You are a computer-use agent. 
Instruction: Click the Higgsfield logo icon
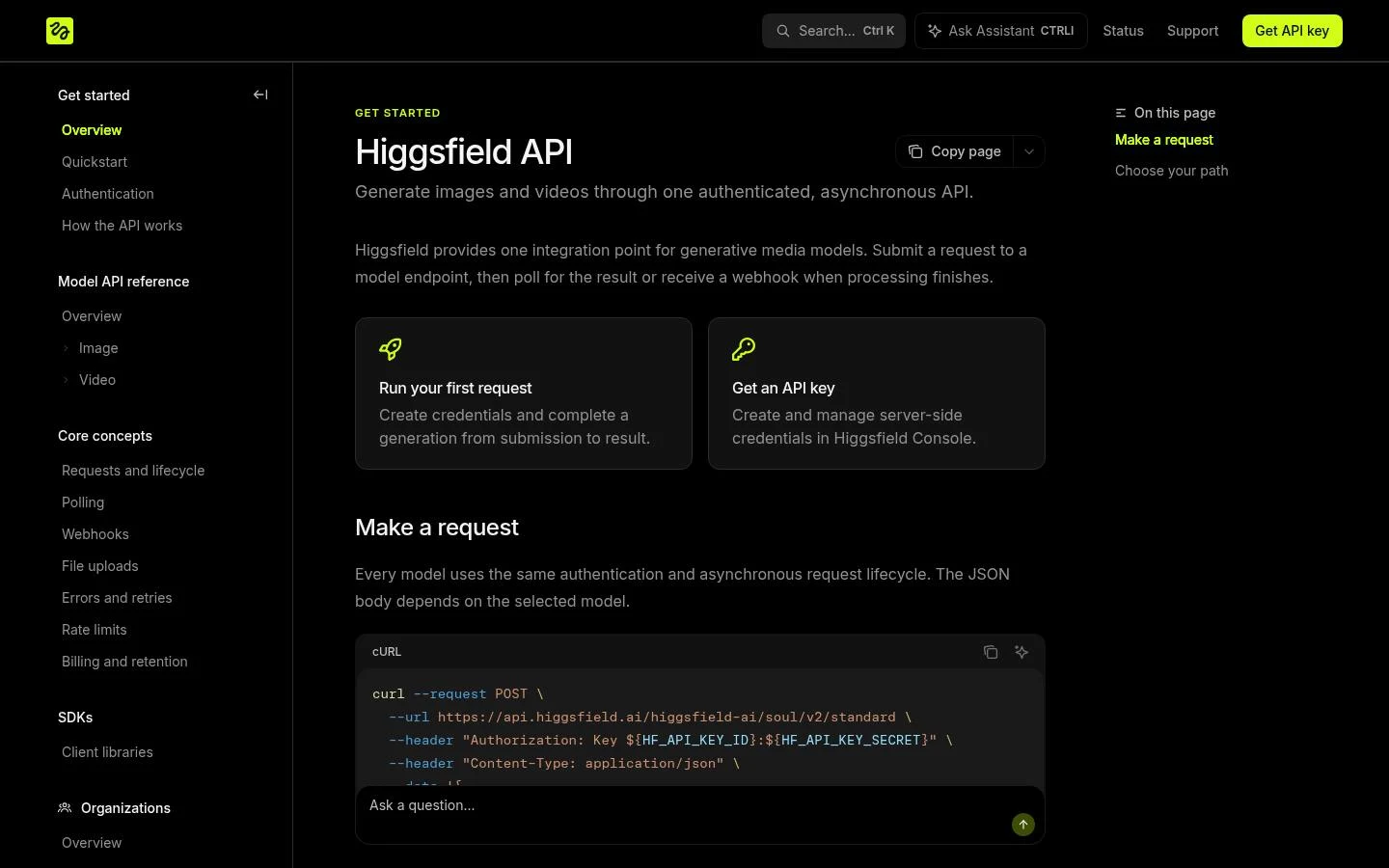[60, 31]
